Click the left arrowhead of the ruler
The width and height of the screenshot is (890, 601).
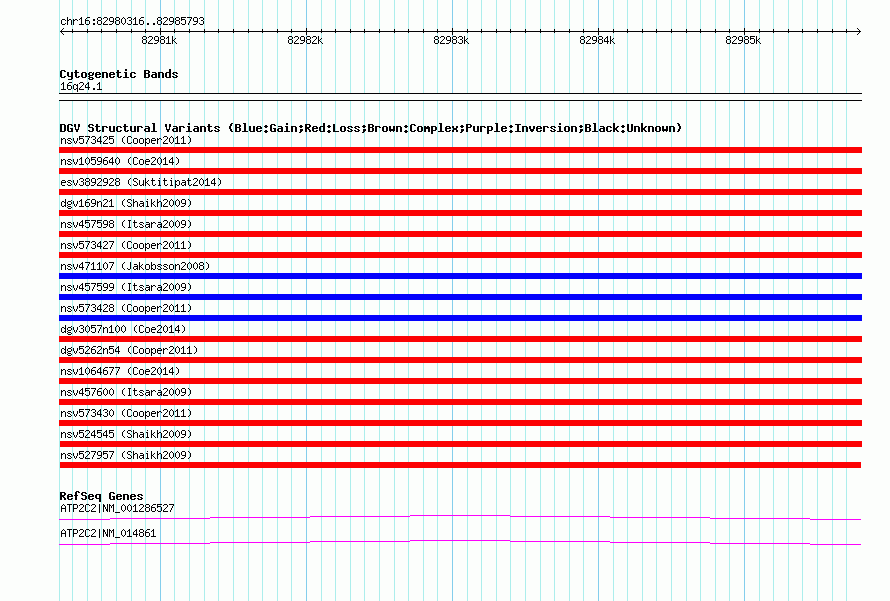pyautogui.click(x=62, y=32)
